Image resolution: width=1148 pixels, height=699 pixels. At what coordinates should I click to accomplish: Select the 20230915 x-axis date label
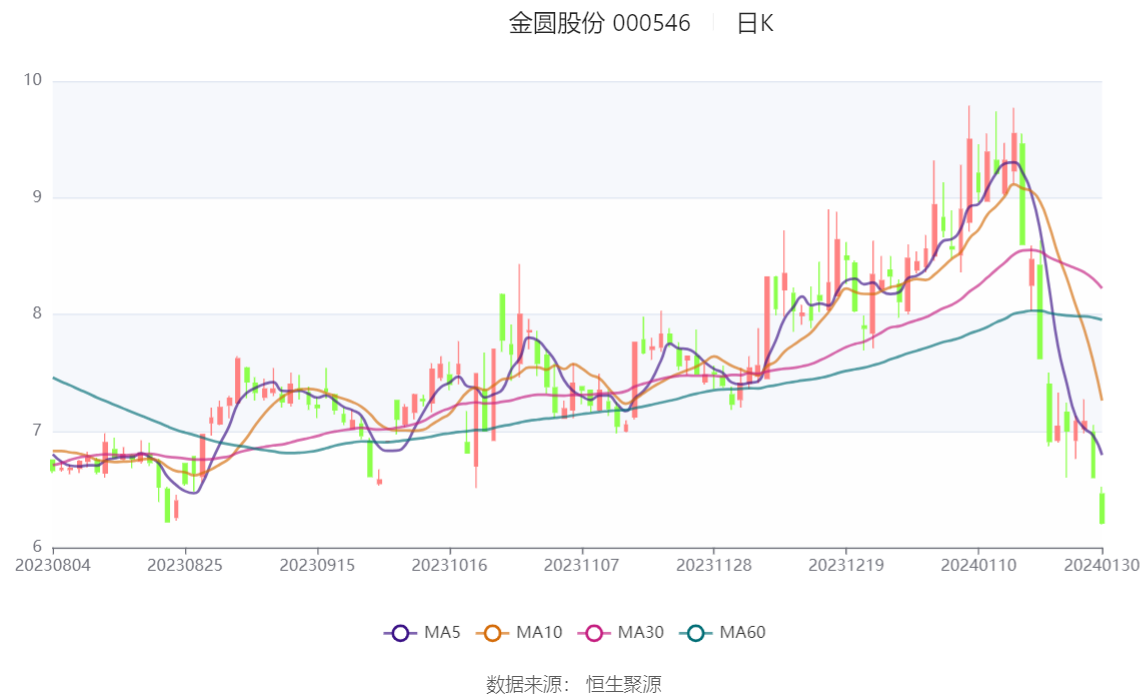317,565
